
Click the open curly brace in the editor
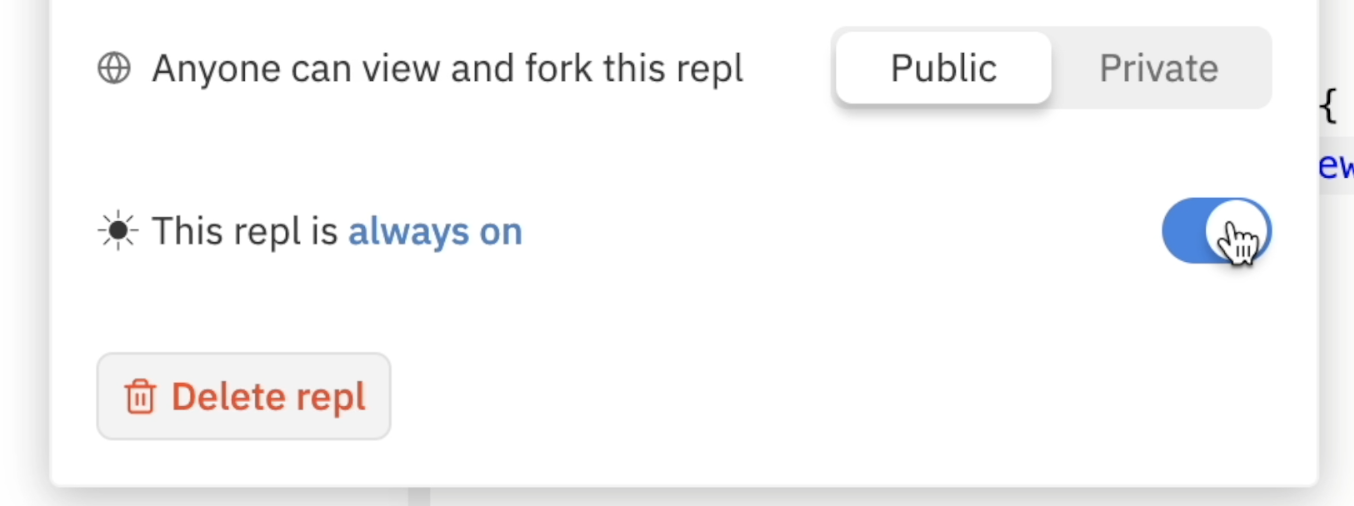[x=1328, y=105]
